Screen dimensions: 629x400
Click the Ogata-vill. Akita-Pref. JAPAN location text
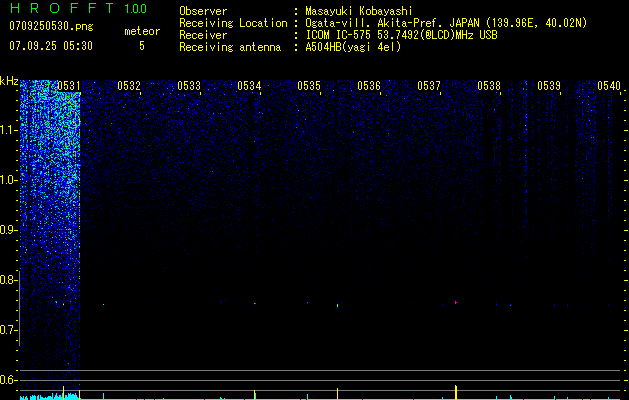tap(446, 24)
